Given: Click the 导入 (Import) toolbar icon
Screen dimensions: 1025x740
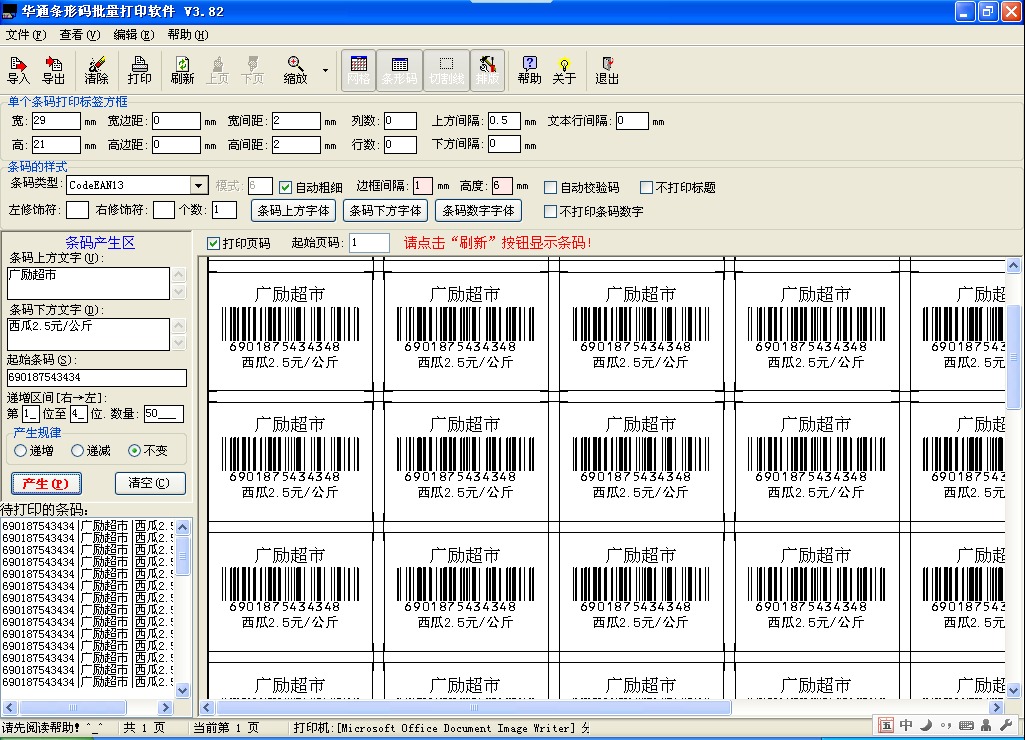Looking at the screenshot, I should click(x=18, y=69).
